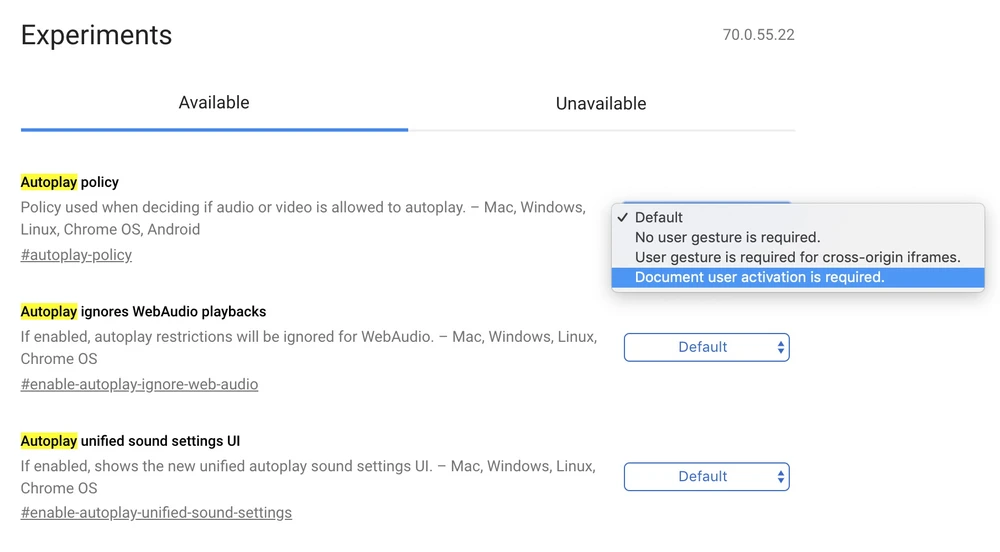
Task: Open the unified sound settings Default dropdown
Action: [703, 477]
